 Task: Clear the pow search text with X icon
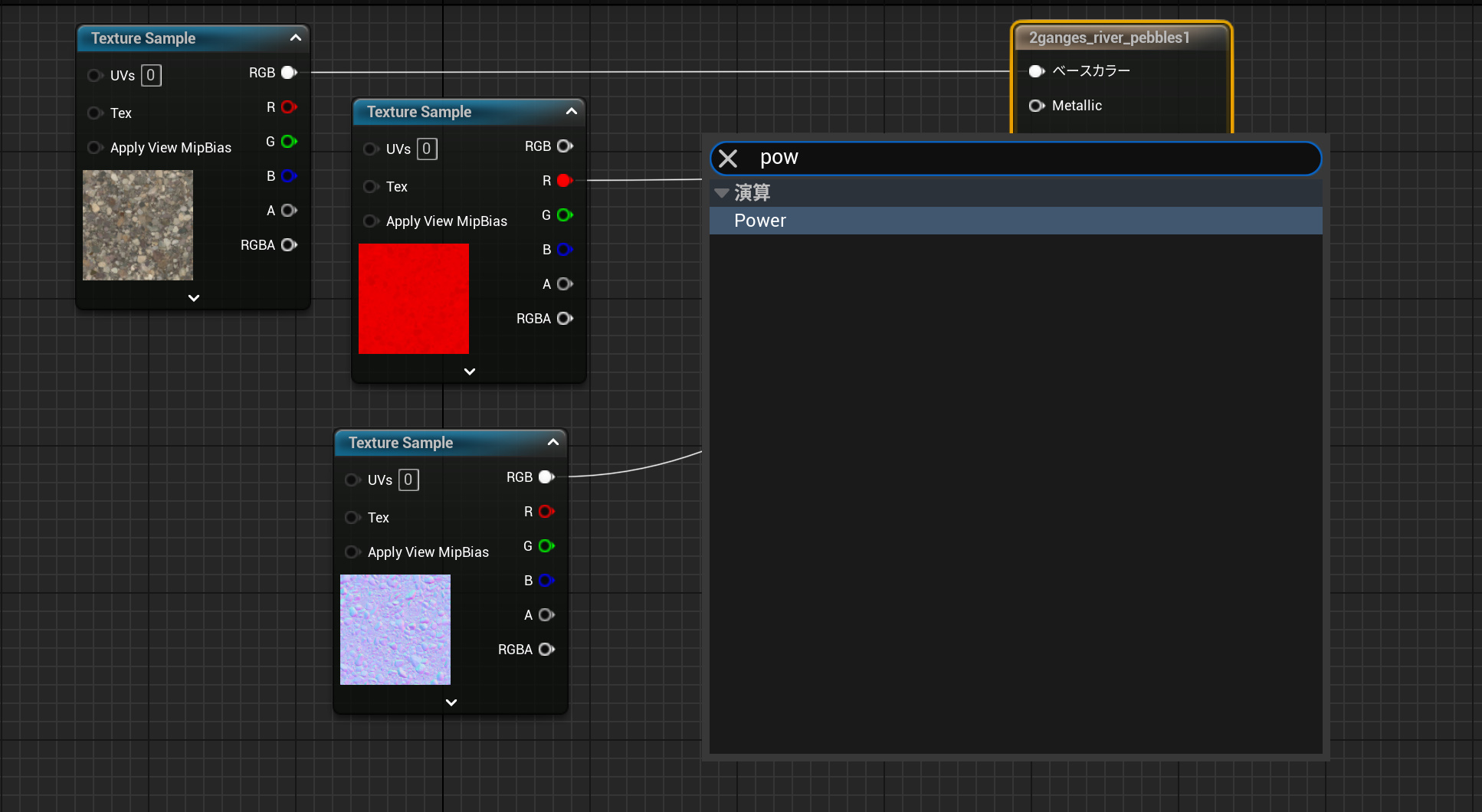click(728, 159)
